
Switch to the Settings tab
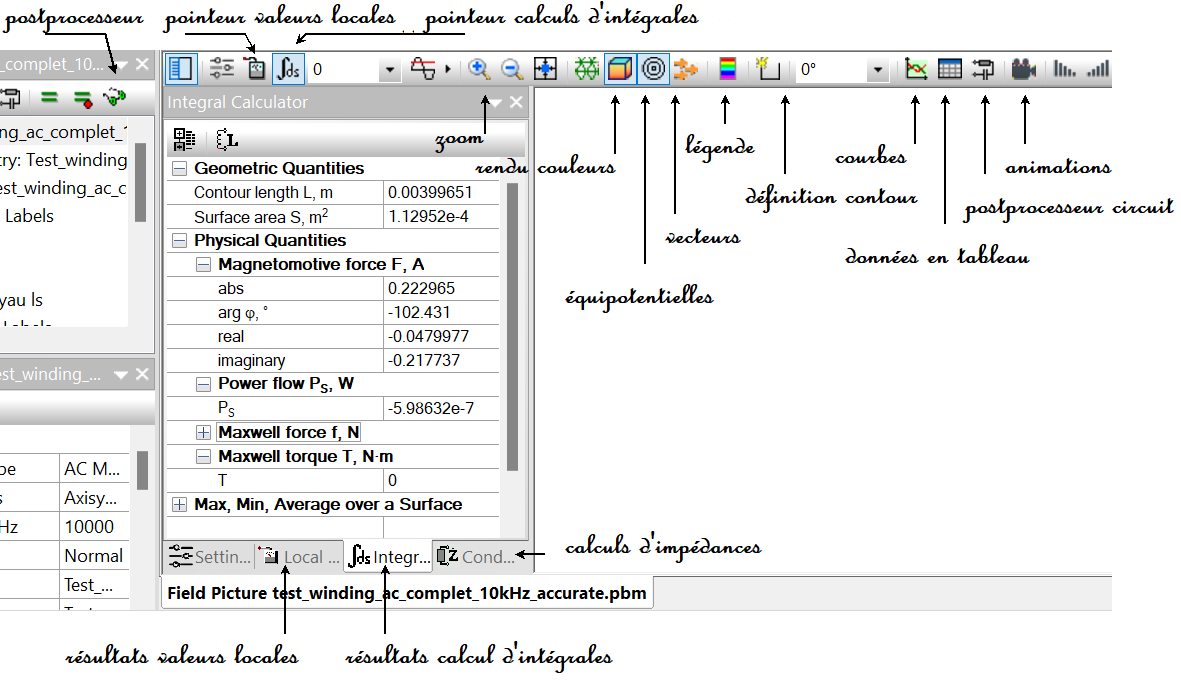pos(208,557)
